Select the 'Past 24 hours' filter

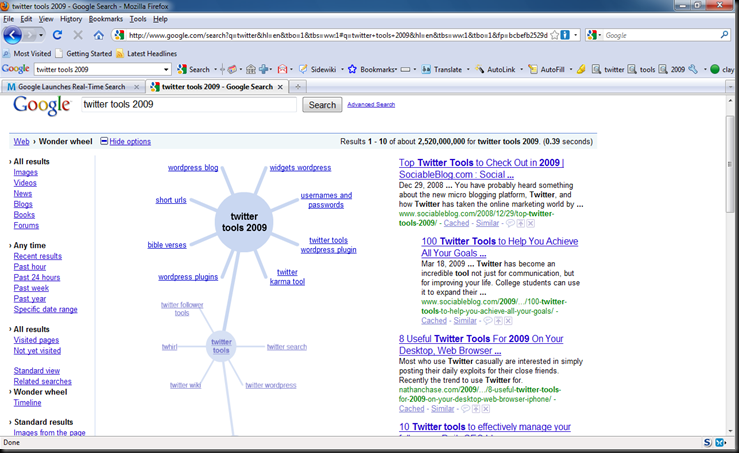coord(37,277)
